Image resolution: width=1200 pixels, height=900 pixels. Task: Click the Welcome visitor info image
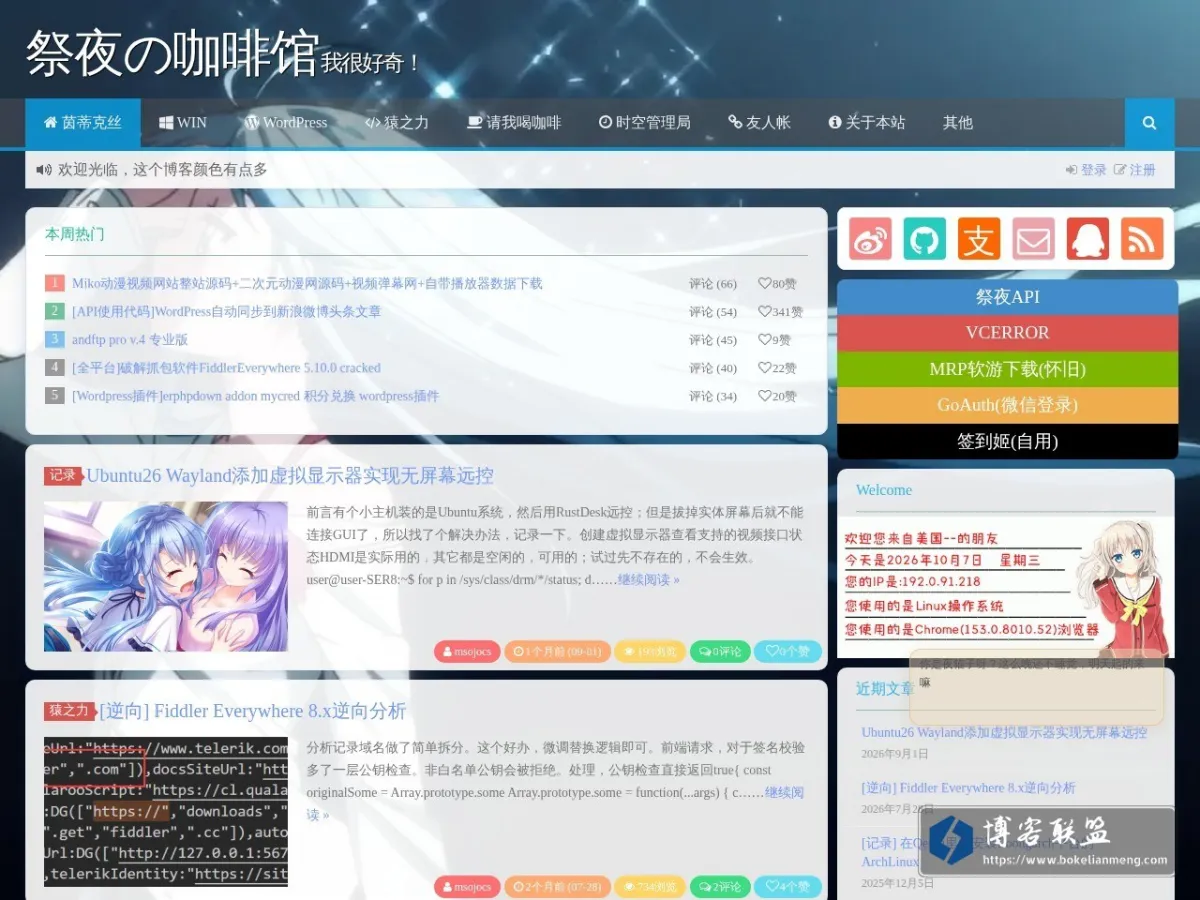coord(1006,587)
